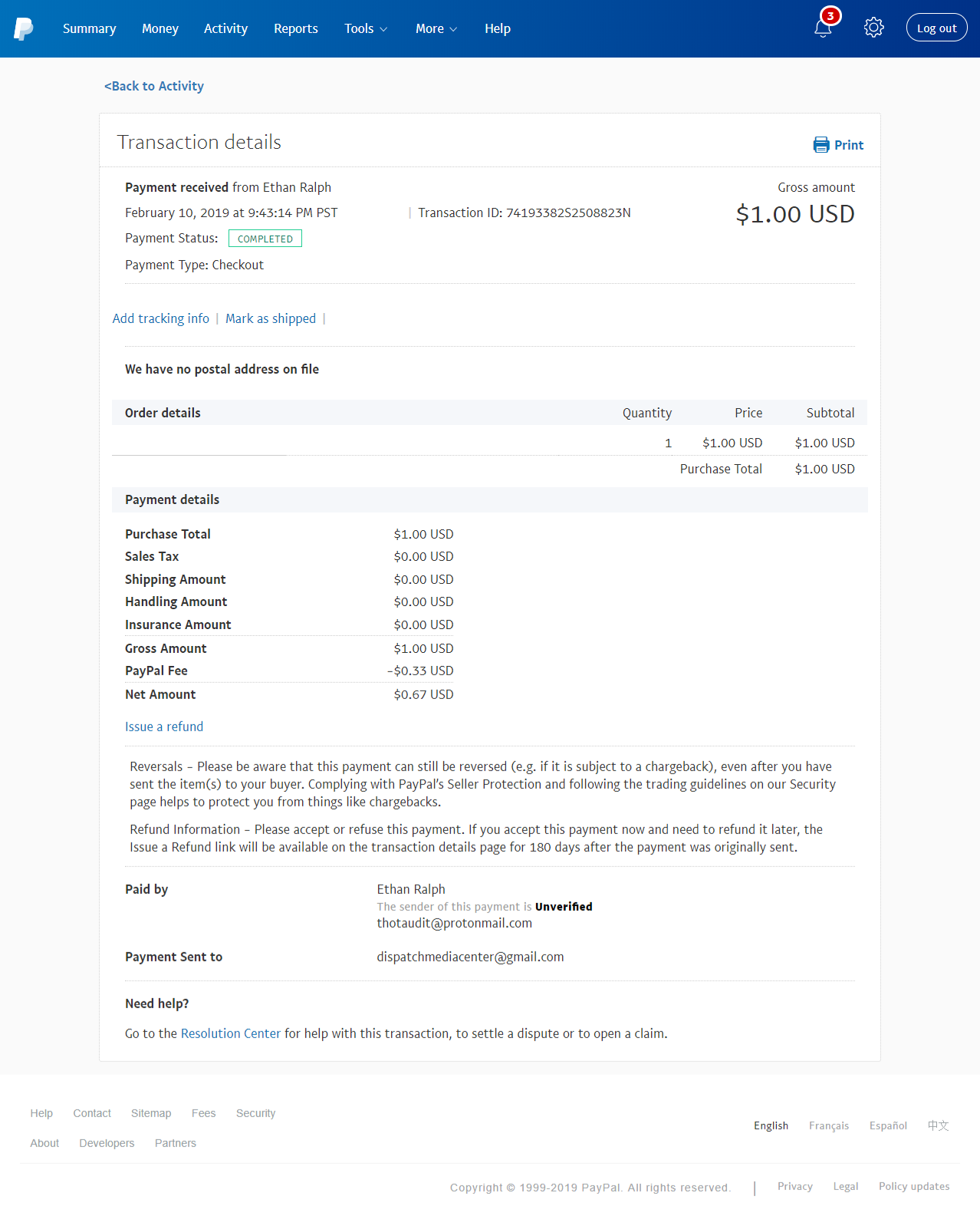This screenshot has width=980, height=1216.
Task: Switch language to Chinese 中文
Action: (939, 1125)
